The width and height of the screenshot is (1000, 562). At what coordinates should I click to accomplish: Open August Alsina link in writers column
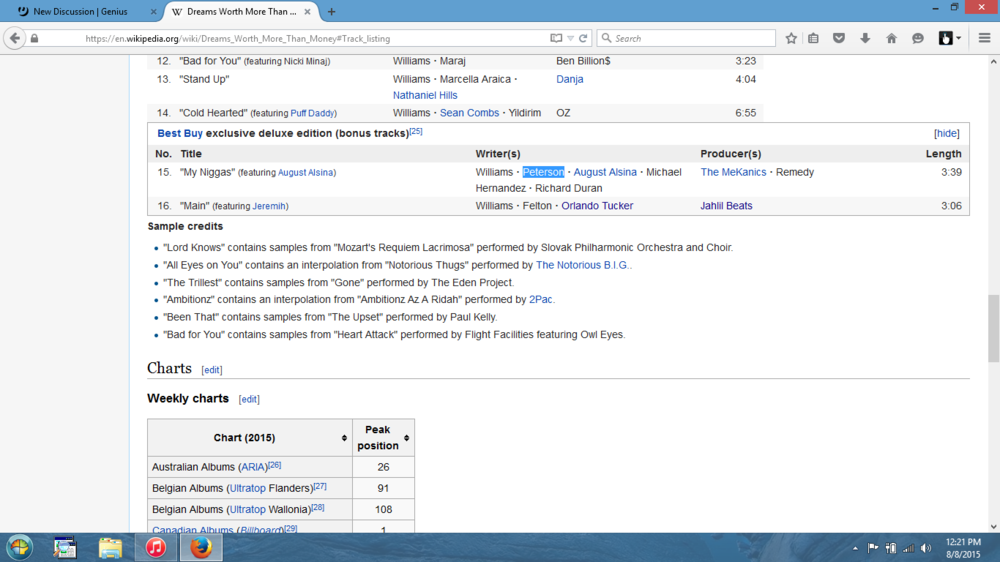605,172
